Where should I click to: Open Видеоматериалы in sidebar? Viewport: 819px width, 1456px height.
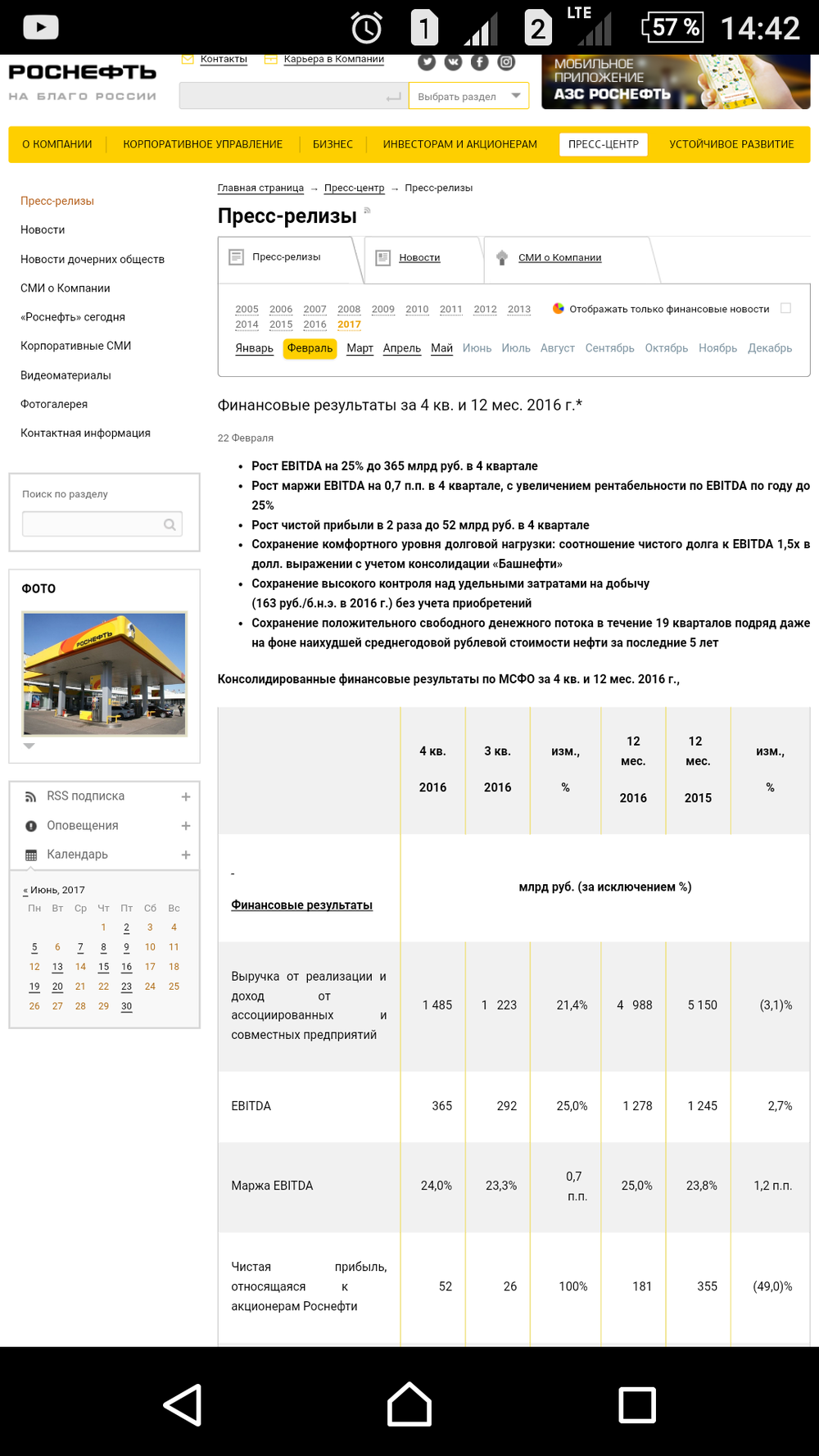(66, 375)
